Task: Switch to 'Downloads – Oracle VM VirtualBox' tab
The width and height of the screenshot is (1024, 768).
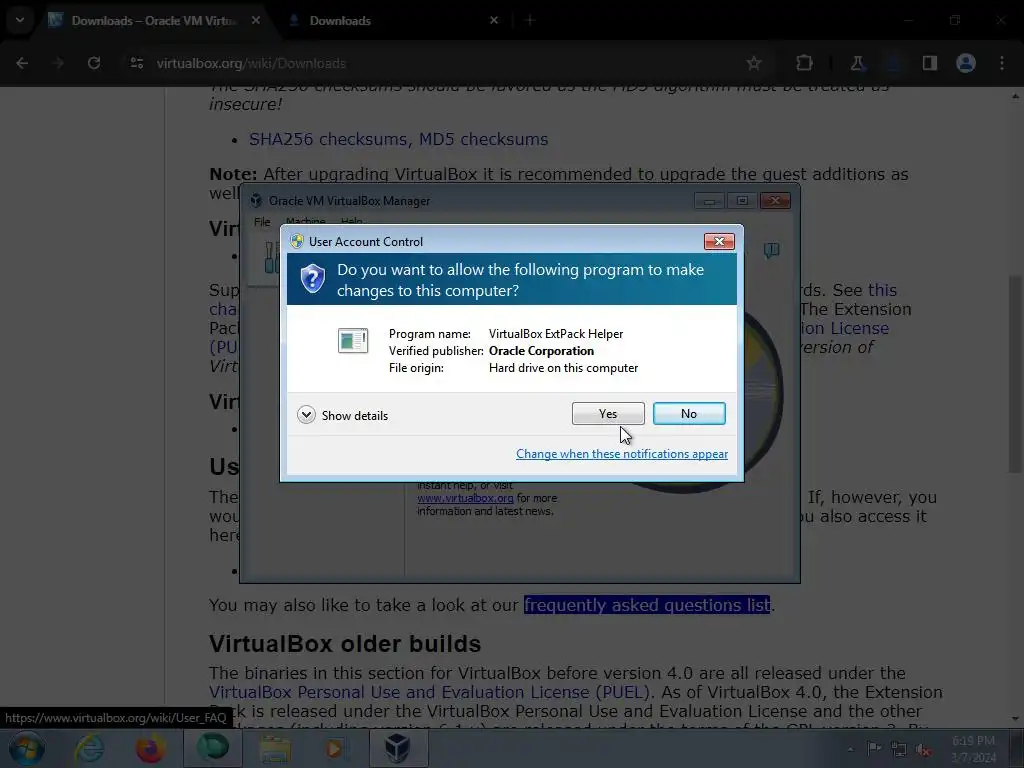Action: pyautogui.click(x=153, y=21)
